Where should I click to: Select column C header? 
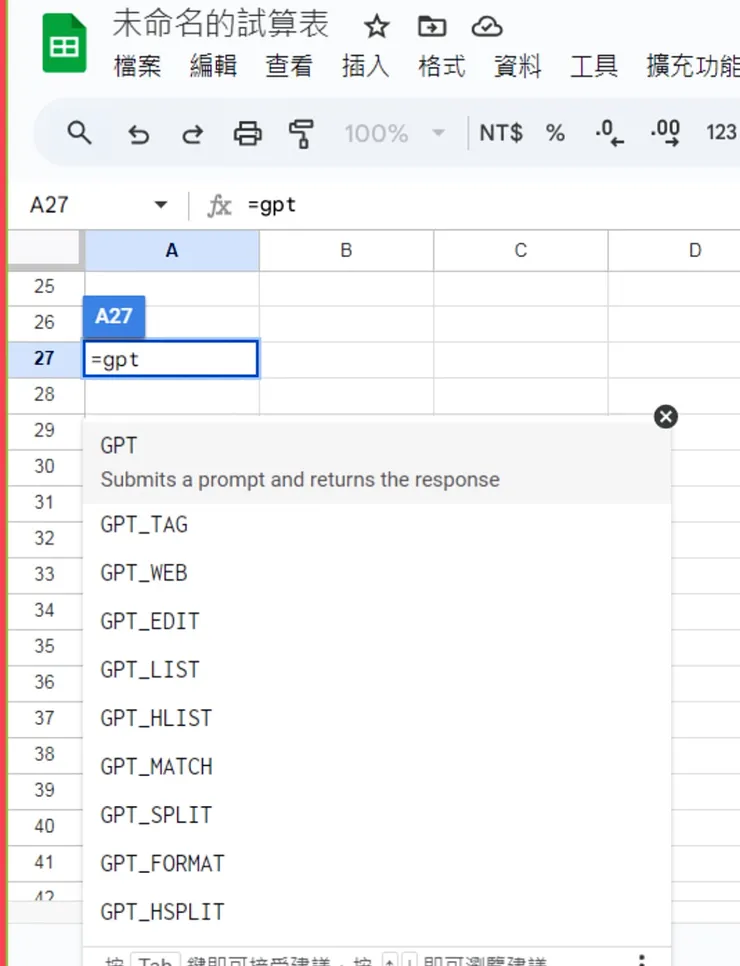click(x=521, y=250)
